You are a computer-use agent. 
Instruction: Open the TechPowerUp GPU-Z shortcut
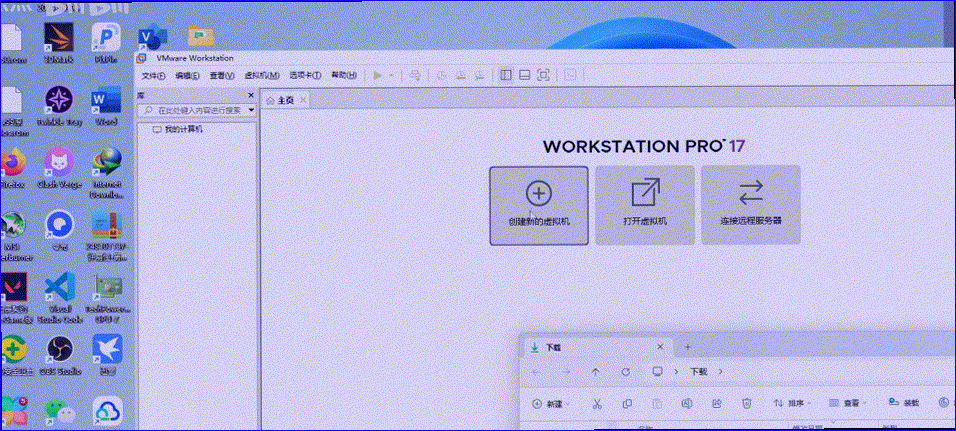[107, 297]
